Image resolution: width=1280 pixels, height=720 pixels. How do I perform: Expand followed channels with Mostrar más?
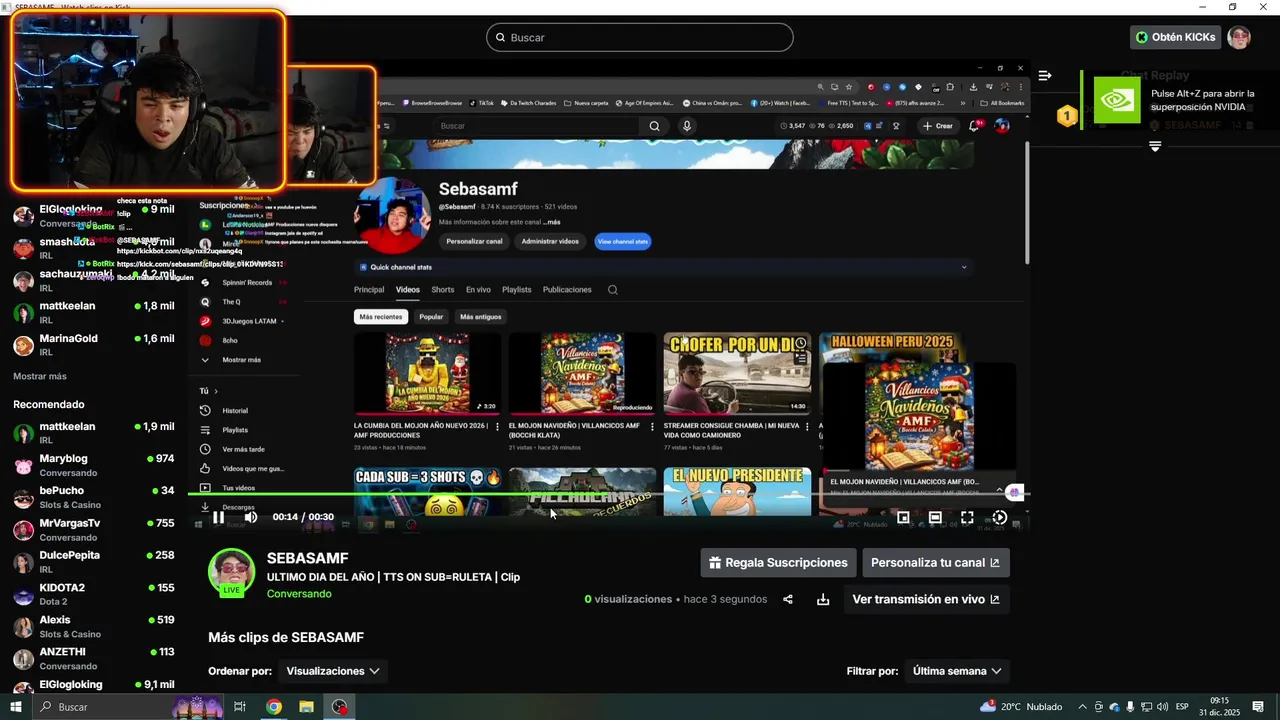click(x=40, y=376)
